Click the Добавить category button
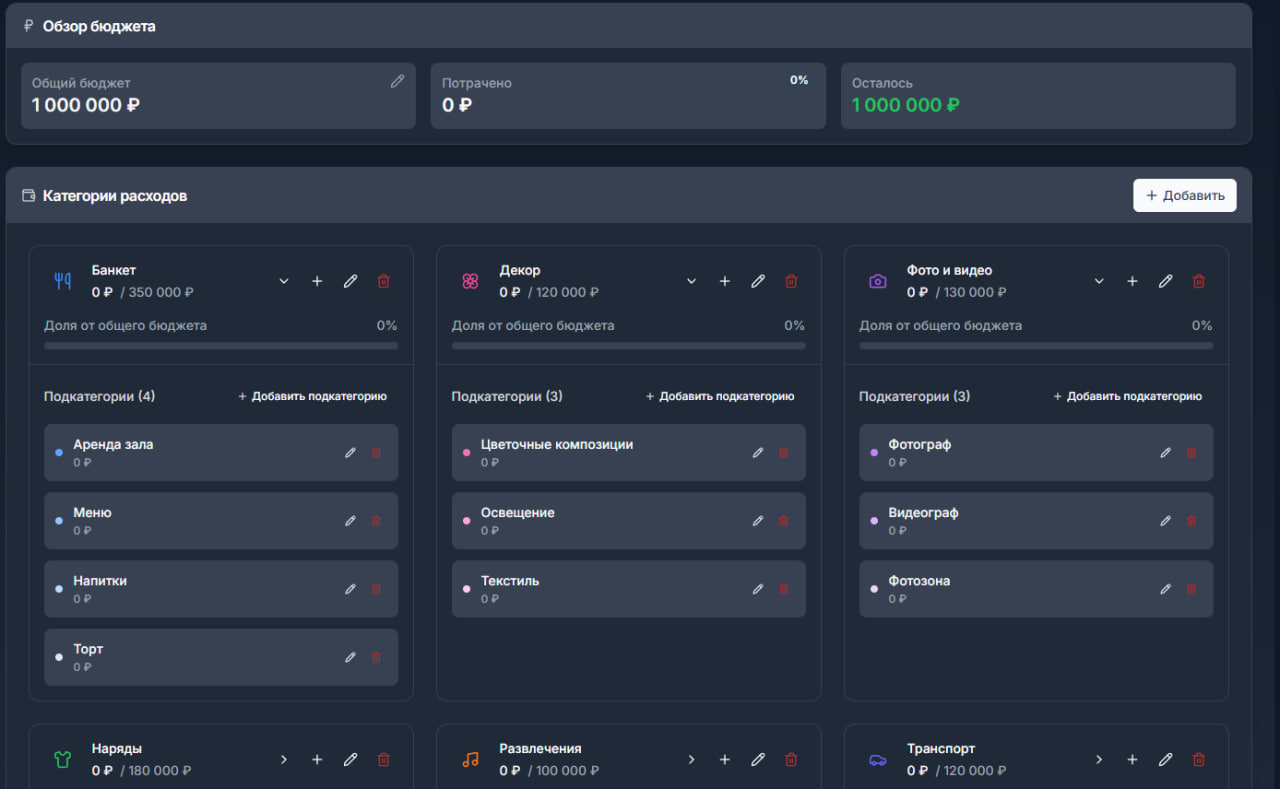The width and height of the screenshot is (1280, 789). pos(1184,195)
